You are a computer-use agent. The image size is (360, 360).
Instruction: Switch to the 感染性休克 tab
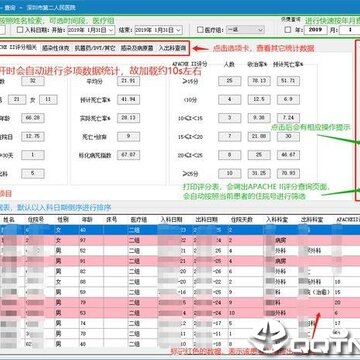click(55, 48)
